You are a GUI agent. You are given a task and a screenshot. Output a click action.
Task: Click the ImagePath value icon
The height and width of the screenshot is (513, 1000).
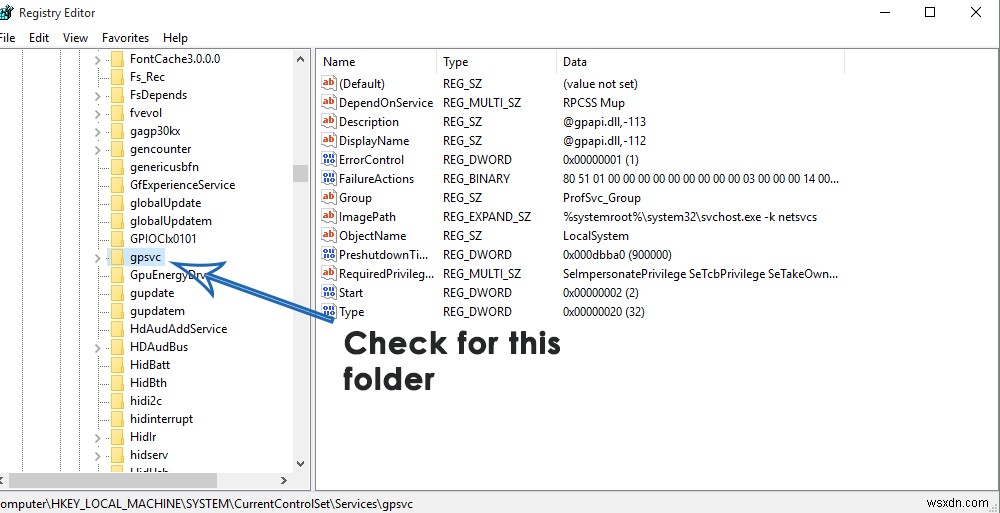(x=328, y=216)
